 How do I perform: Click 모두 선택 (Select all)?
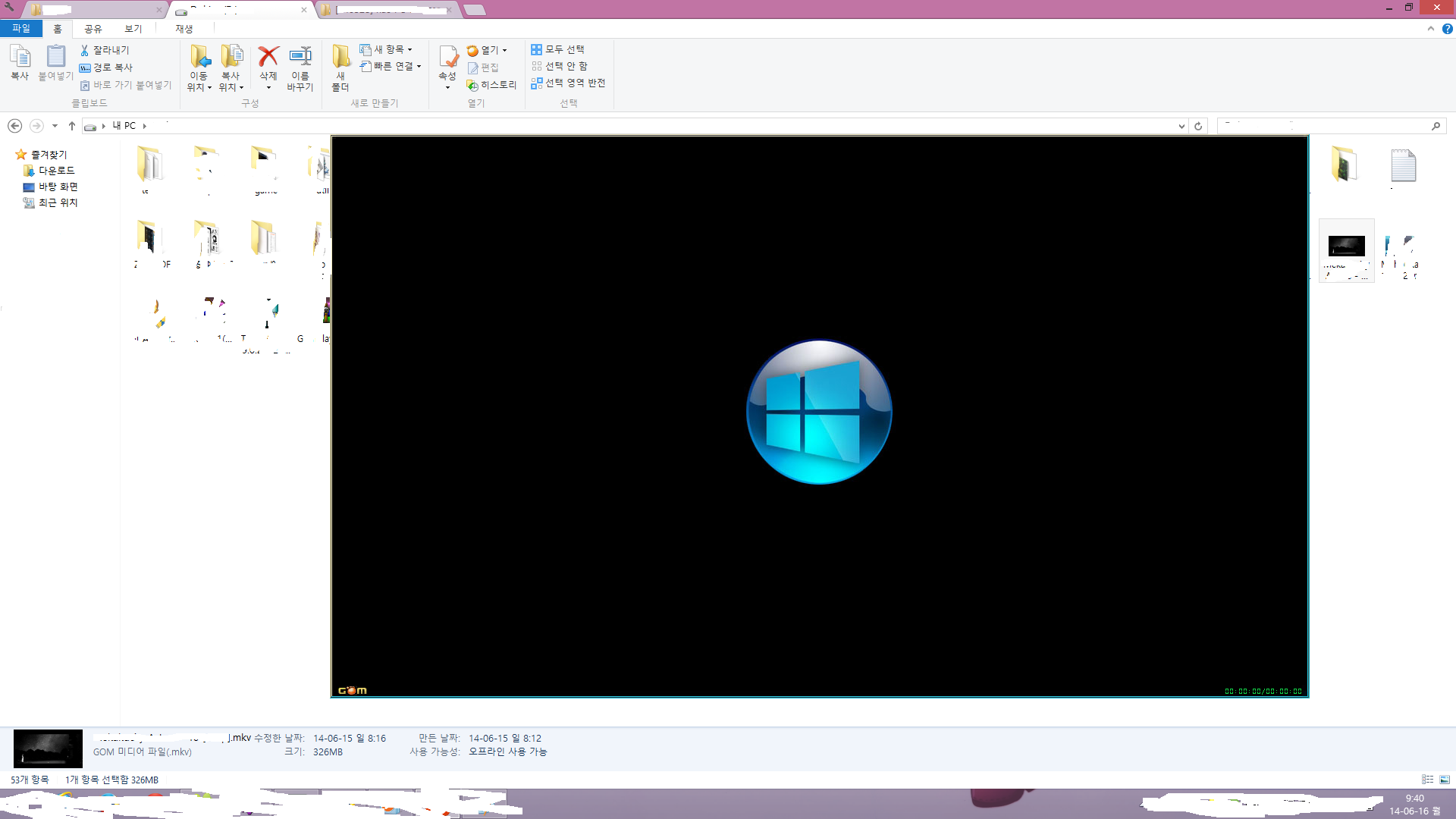pos(558,49)
